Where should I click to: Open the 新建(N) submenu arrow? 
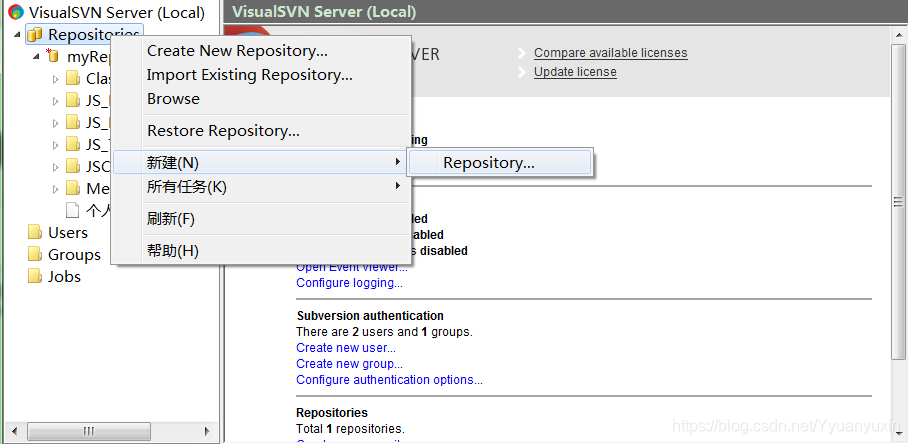click(x=398, y=162)
